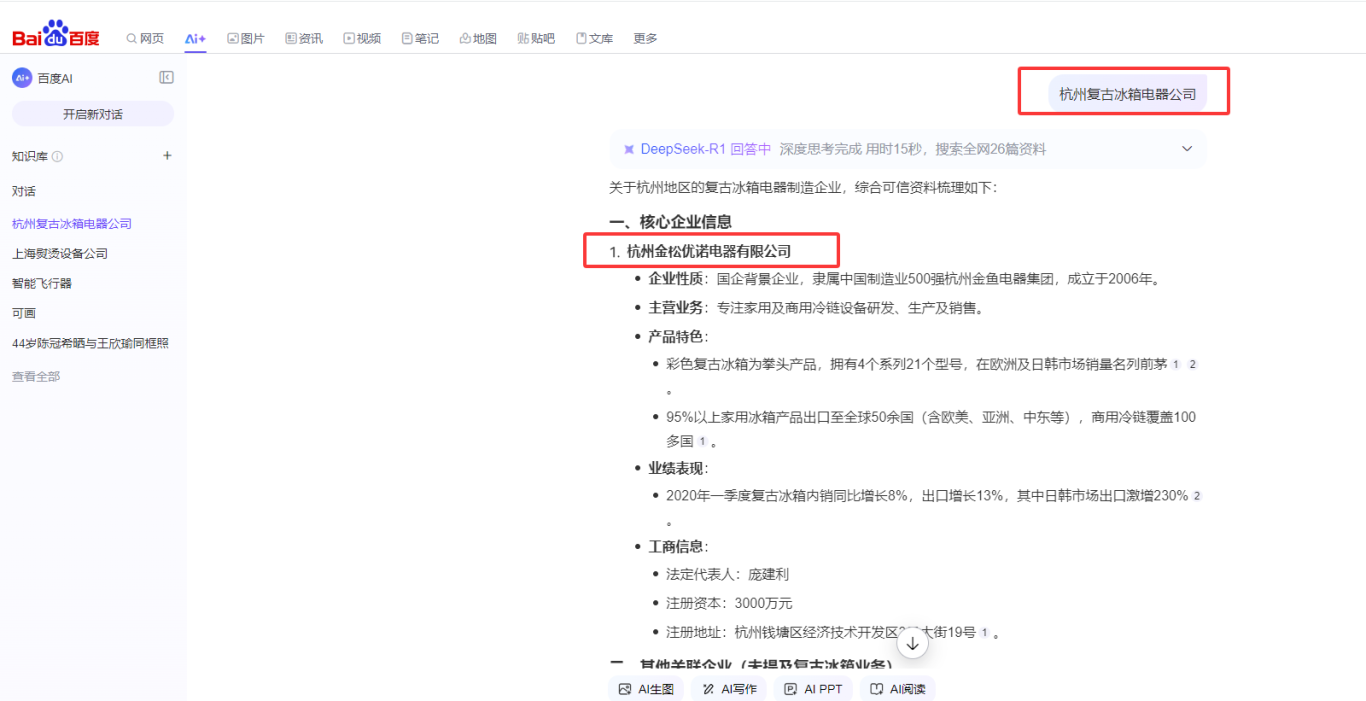Switch to the 图片 tab
This screenshot has height=701, width=1366.
pyautogui.click(x=246, y=38)
